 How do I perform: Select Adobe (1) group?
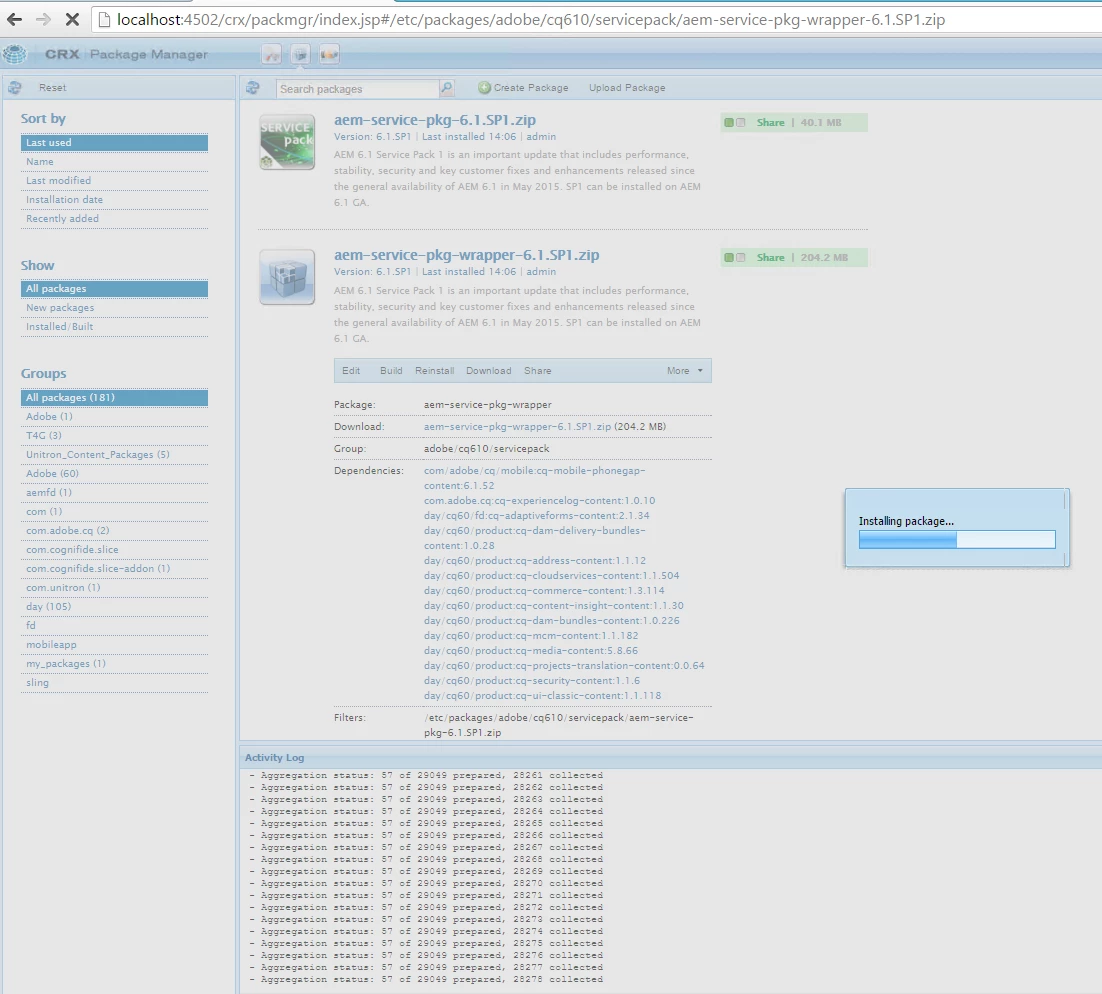[115, 417]
